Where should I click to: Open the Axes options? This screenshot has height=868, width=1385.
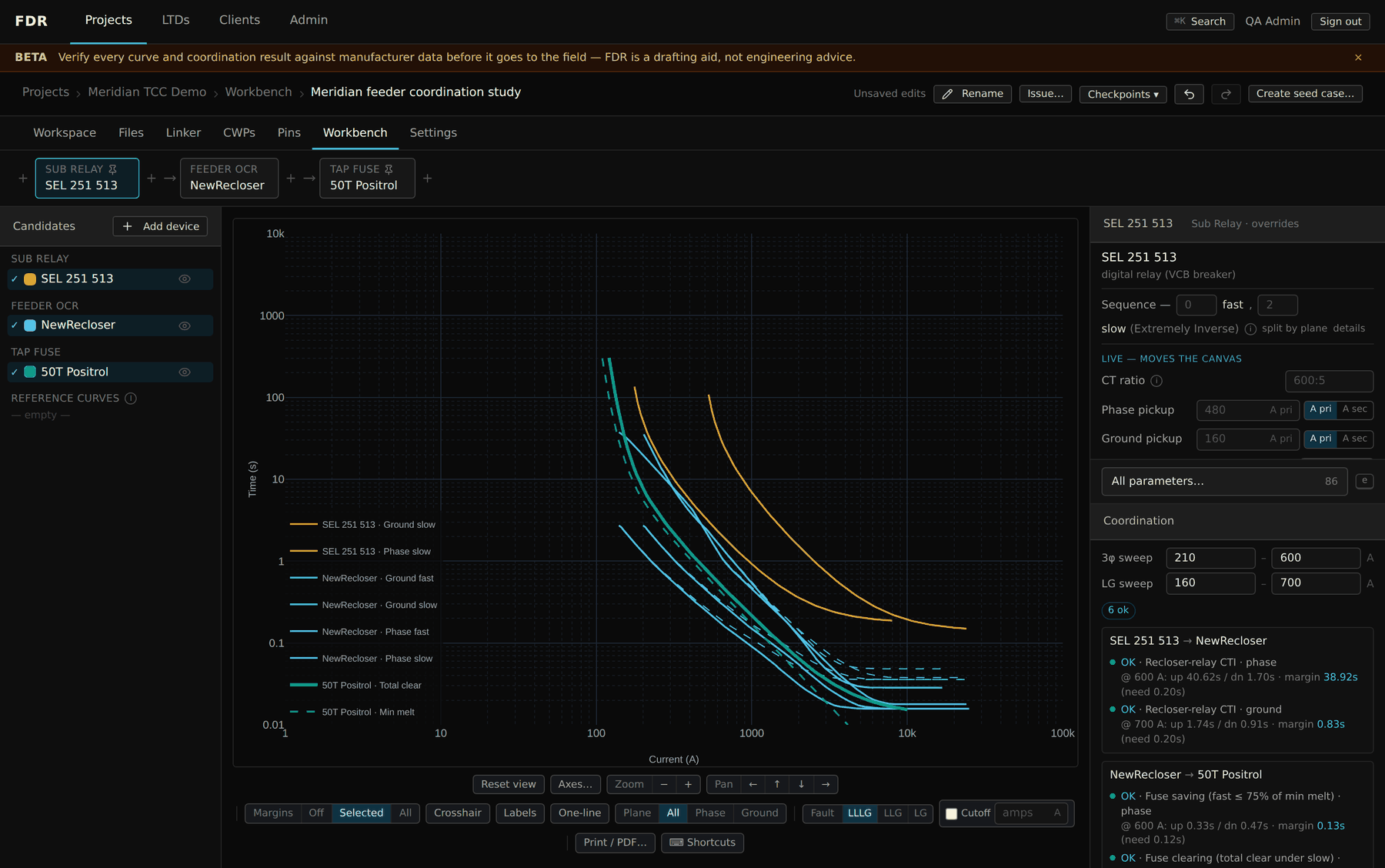click(575, 784)
